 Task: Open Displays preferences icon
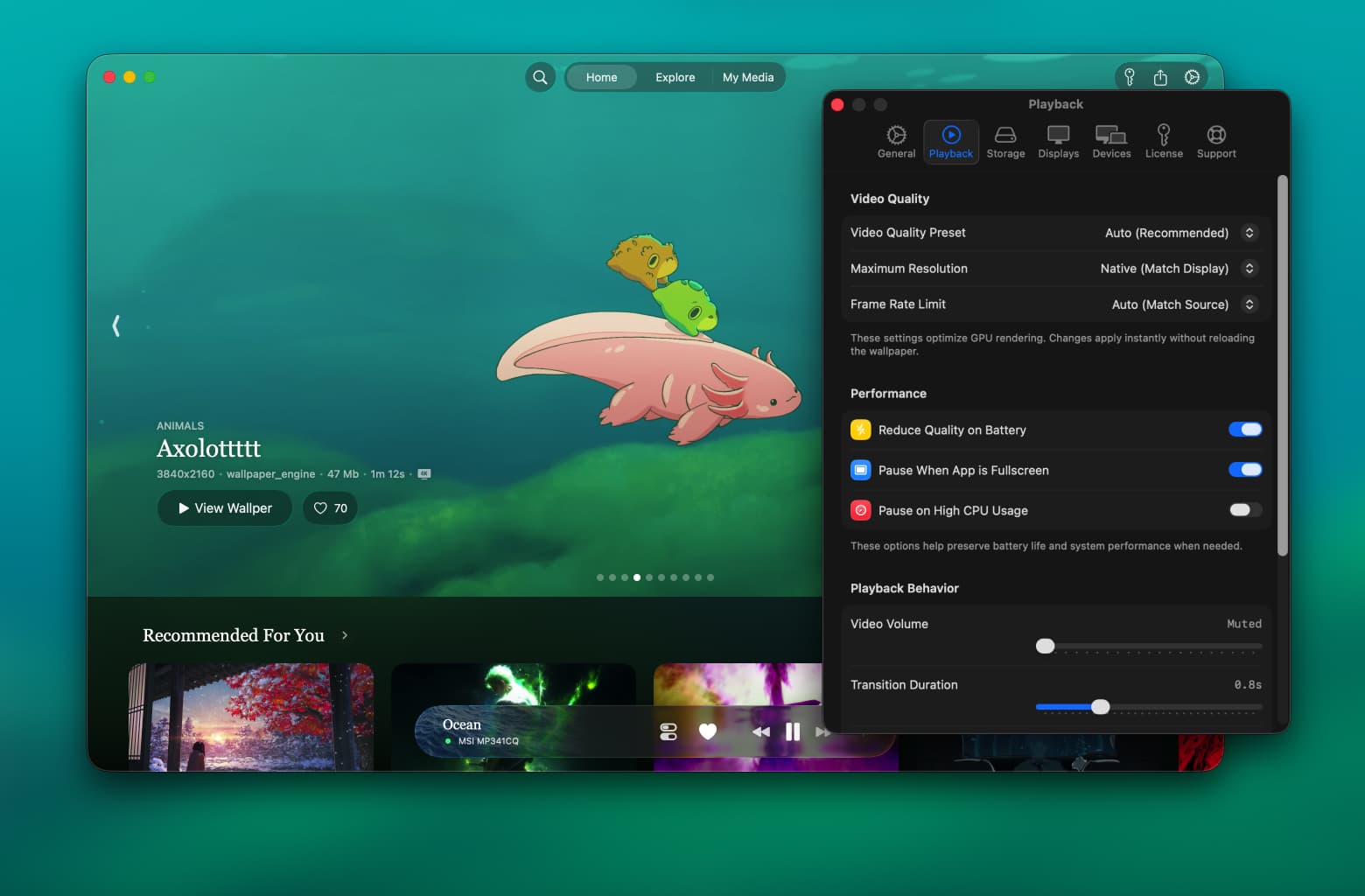tap(1058, 136)
